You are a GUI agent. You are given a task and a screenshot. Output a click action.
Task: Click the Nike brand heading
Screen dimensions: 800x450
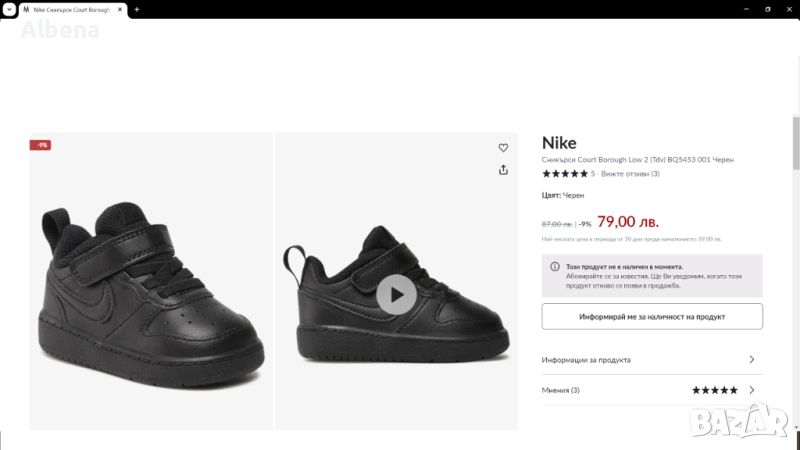559,143
